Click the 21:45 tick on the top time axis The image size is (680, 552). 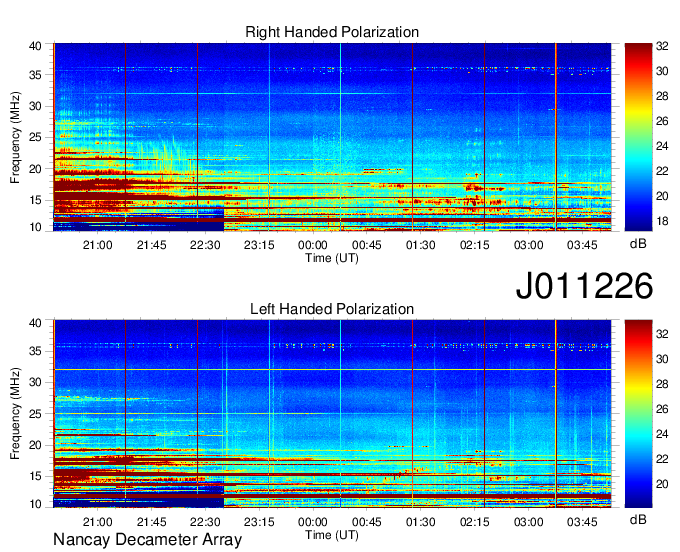pyautogui.click(x=151, y=245)
